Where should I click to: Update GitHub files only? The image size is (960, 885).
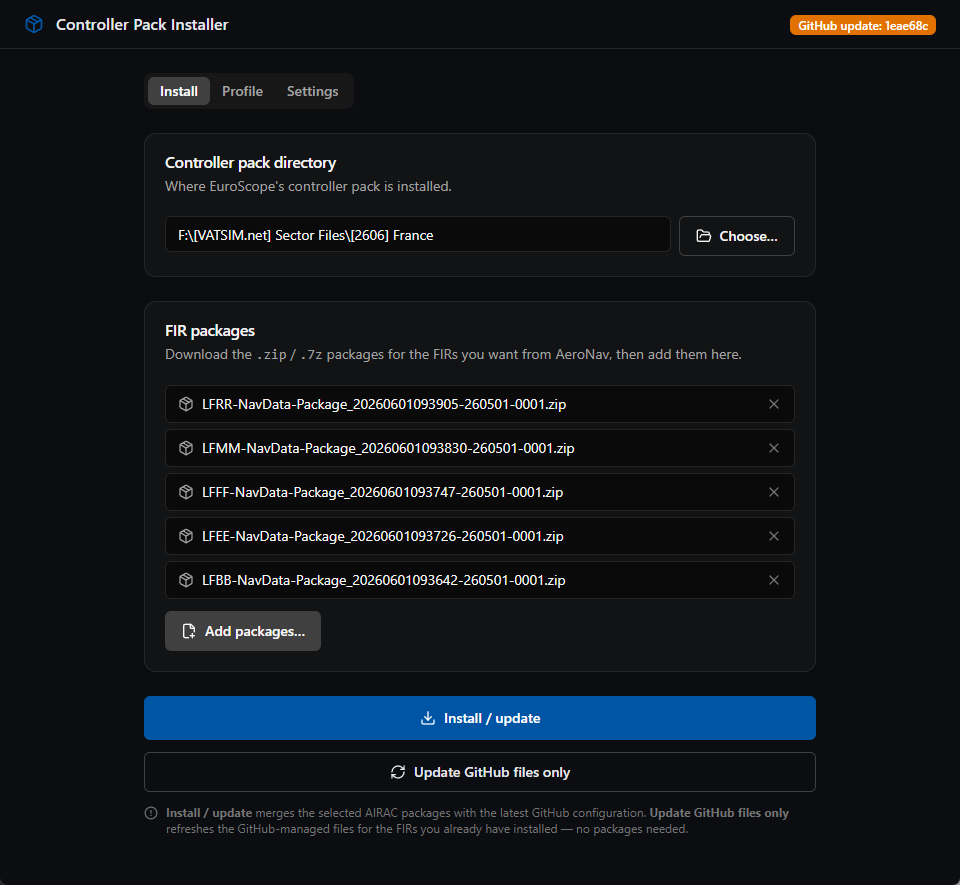480,772
